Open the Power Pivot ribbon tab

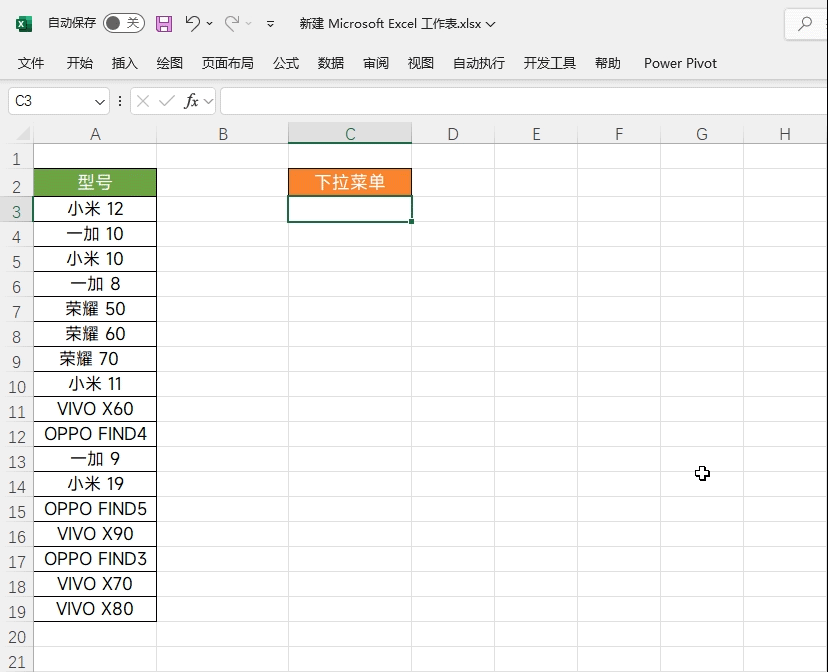[x=680, y=63]
